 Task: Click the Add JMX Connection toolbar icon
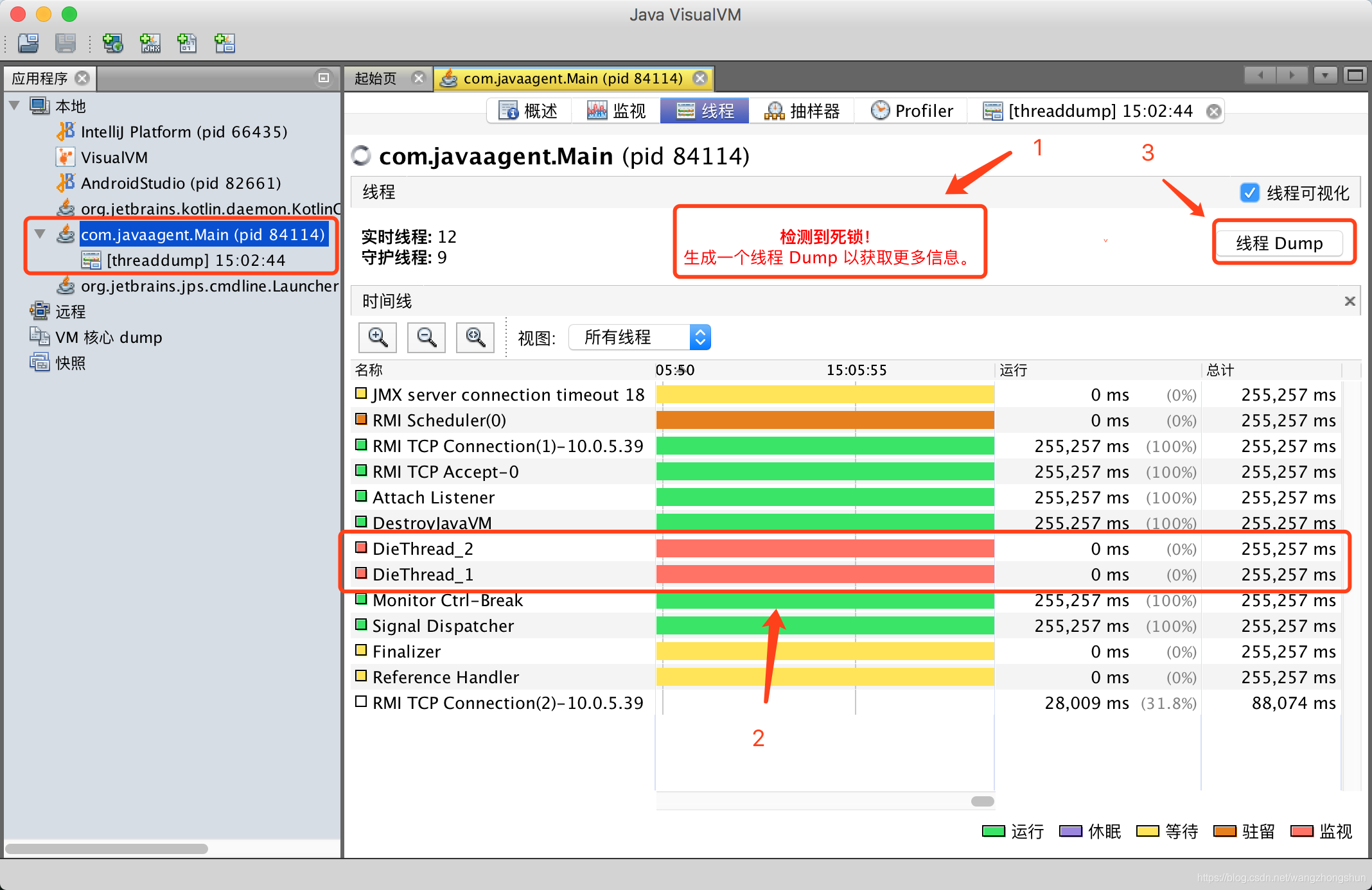(150, 43)
